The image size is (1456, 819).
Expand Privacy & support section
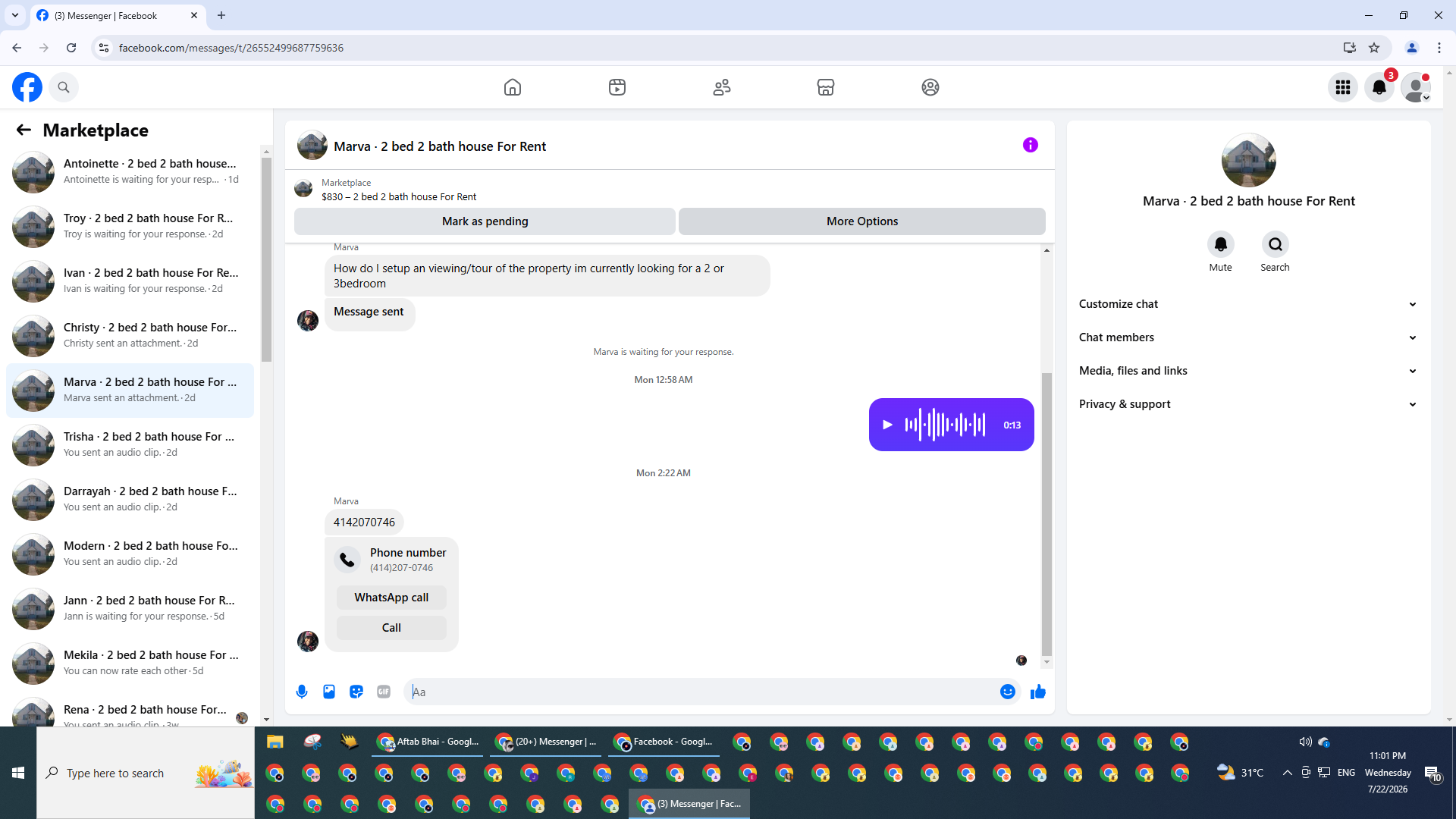(1248, 404)
